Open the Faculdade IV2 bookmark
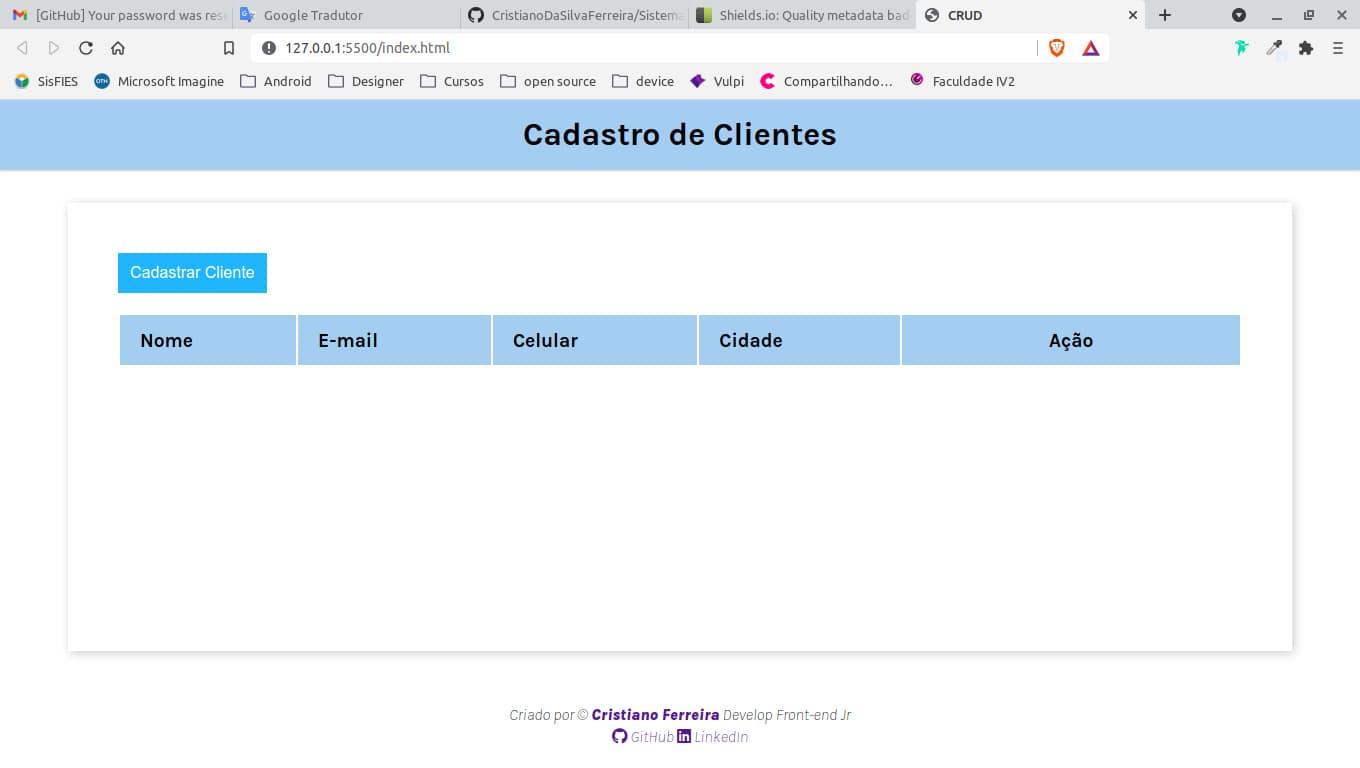The width and height of the screenshot is (1360, 768). 962,81
